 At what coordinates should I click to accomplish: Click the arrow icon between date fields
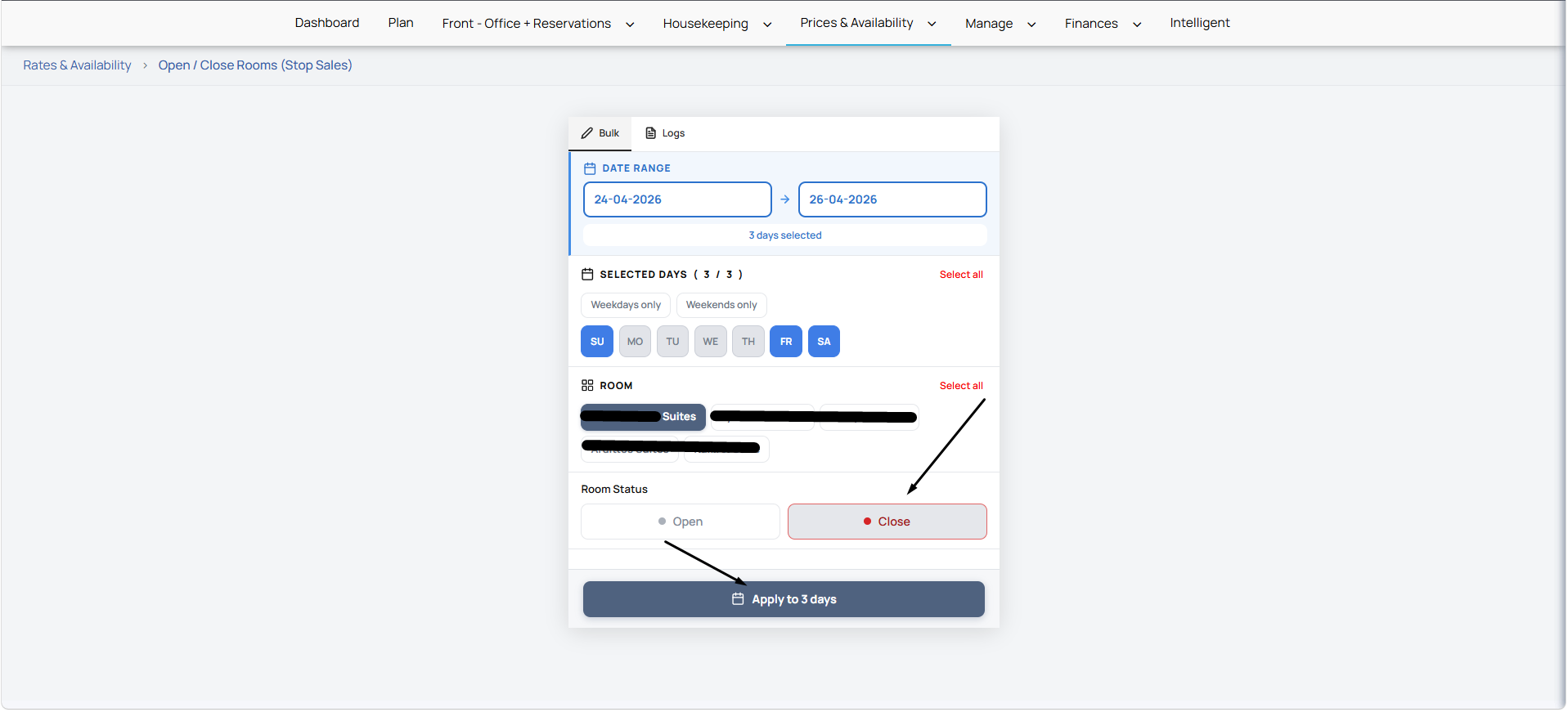click(x=784, y=199)
